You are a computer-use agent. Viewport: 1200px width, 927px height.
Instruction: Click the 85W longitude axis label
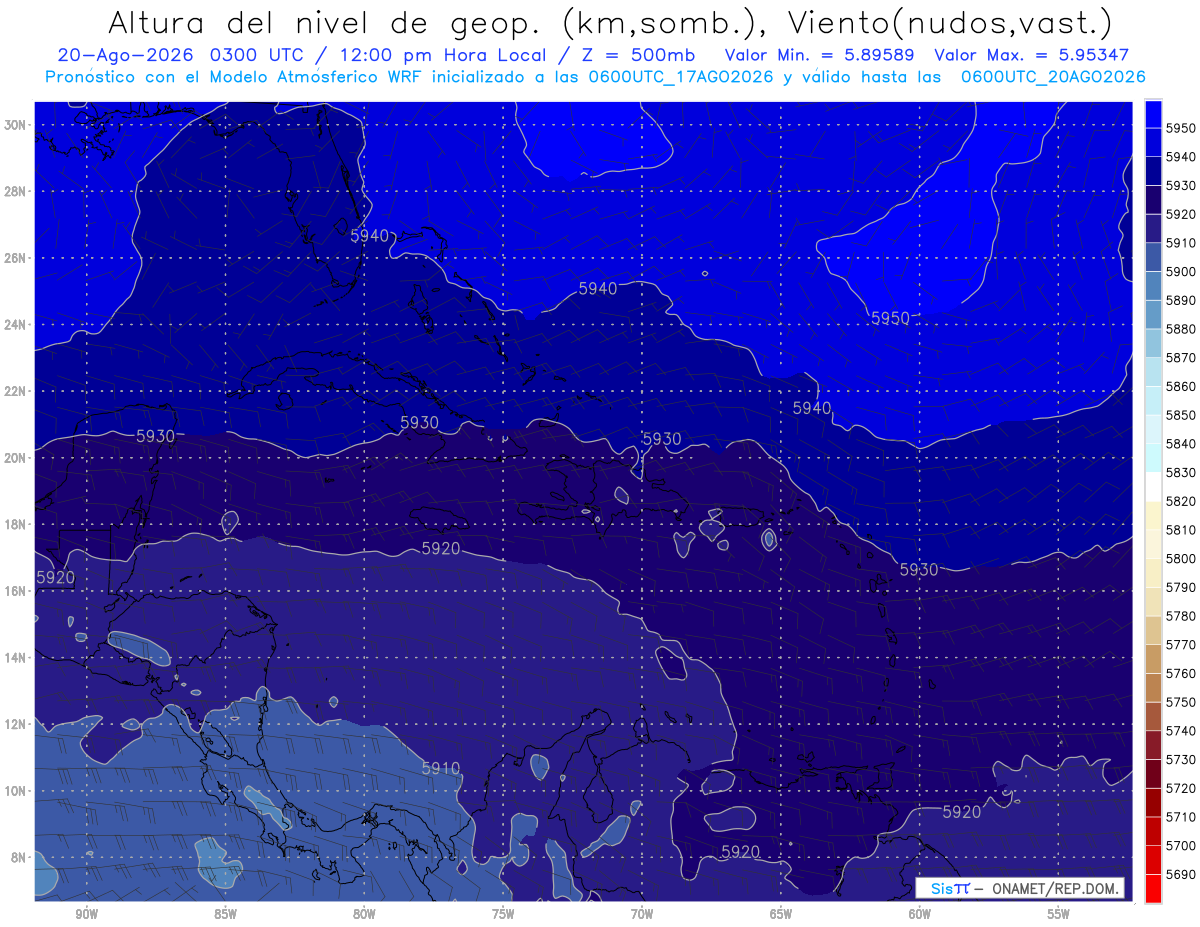click(225, 914)
